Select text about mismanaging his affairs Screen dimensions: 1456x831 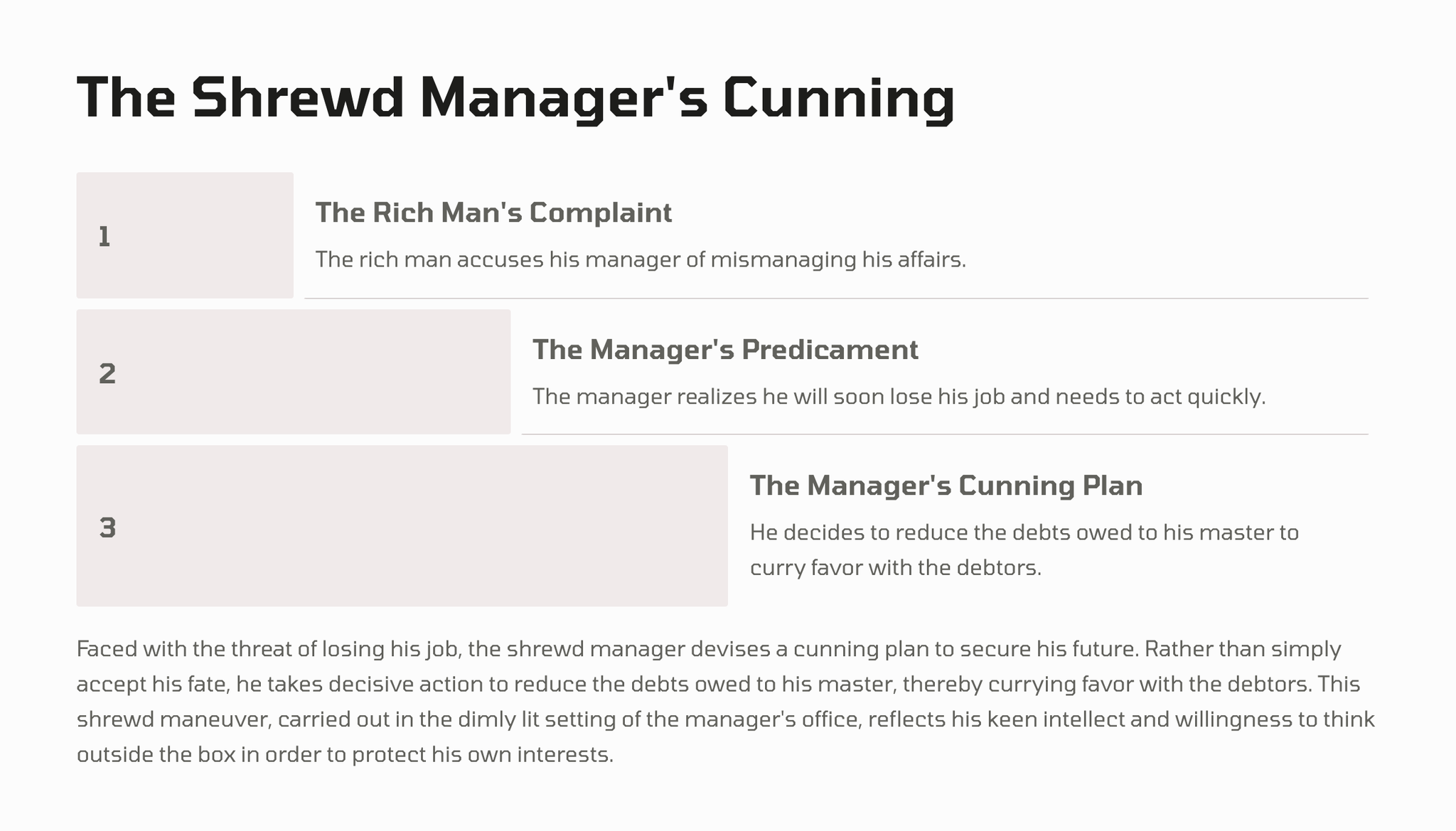pyautogui.click(x=640, y=259)
